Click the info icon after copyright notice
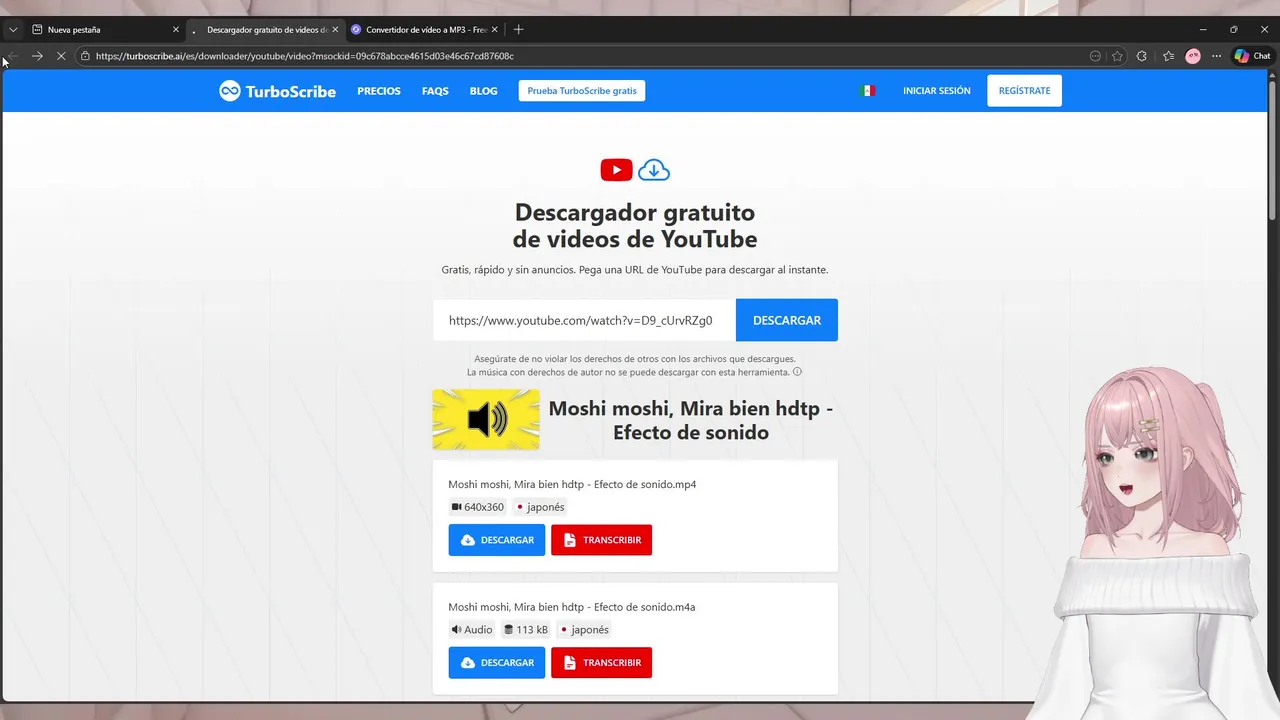This screenshot has height=720, width=1280. coord(797,372)
